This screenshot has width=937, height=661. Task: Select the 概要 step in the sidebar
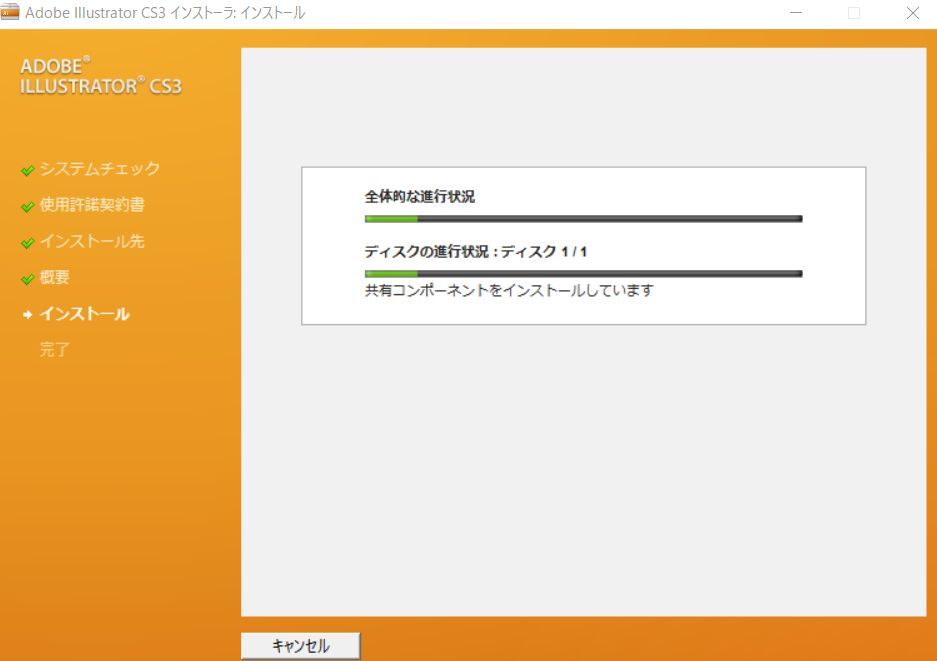(x=54, y=277)
